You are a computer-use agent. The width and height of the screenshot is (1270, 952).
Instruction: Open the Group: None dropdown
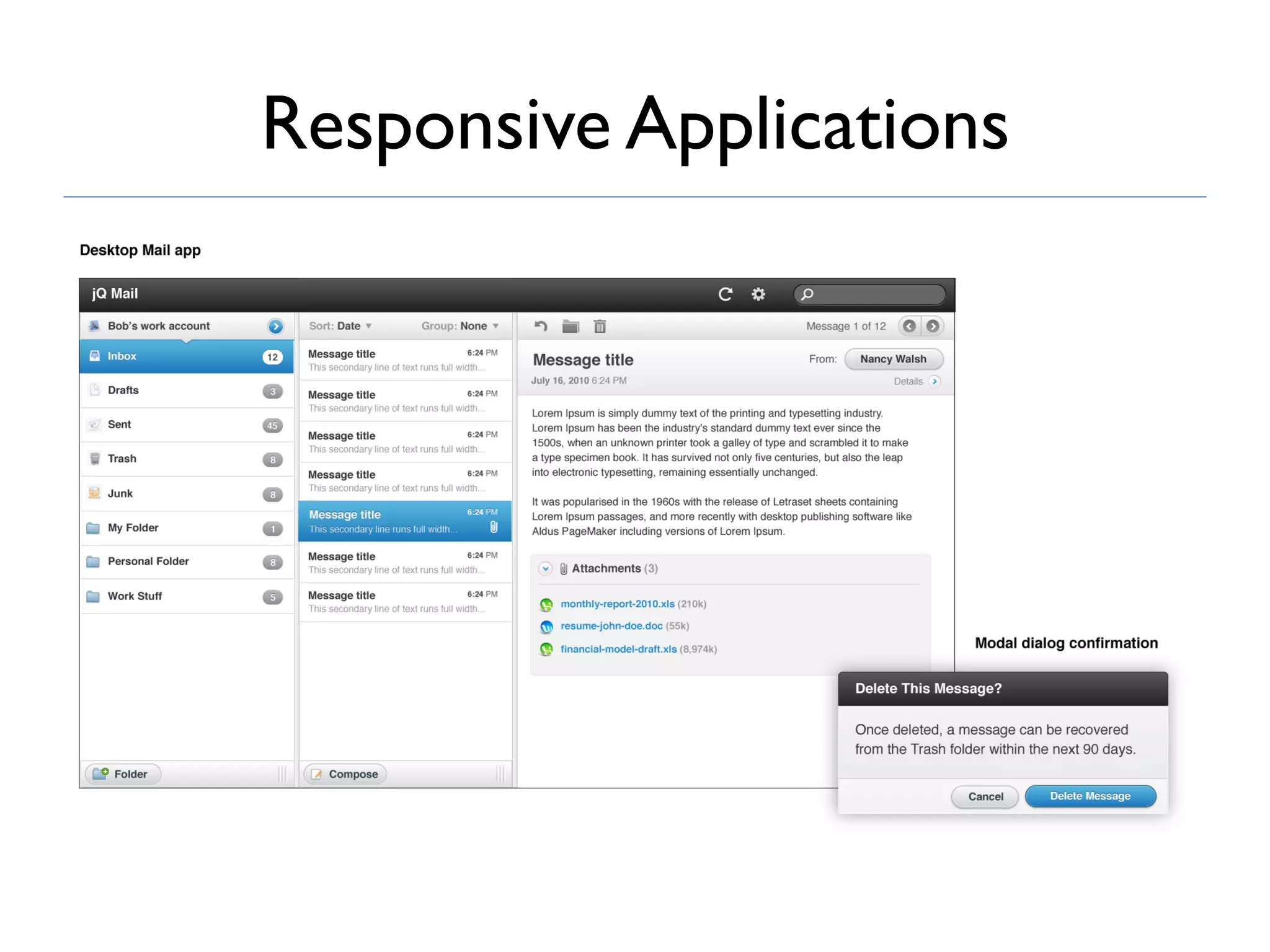[460, 326]
